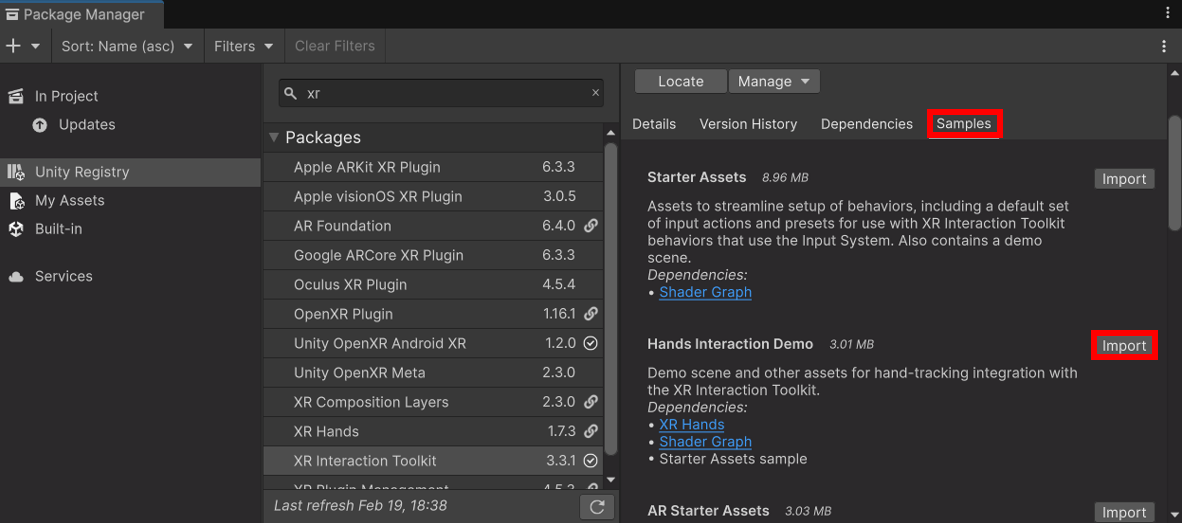Image resolution: width=1182 pixels, height=523 pixels.
Task: Select the Package Manager window tab
Action: coord(81,14)
